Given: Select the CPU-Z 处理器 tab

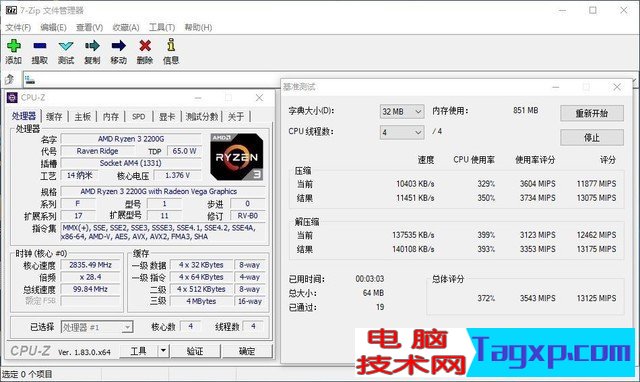Looking at the screenshot, I should pos(24,116).
